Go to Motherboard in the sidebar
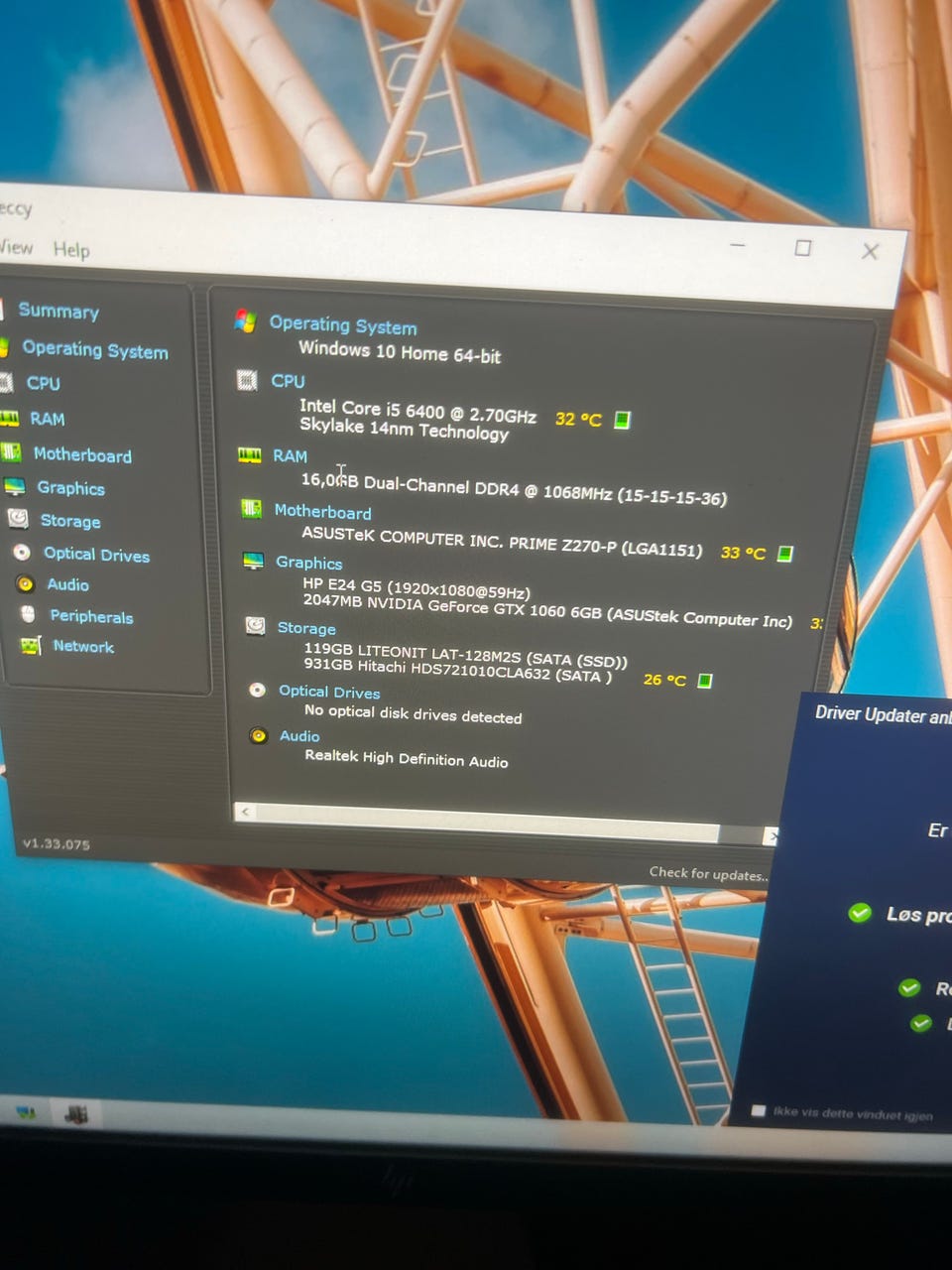 coord(82,454)
